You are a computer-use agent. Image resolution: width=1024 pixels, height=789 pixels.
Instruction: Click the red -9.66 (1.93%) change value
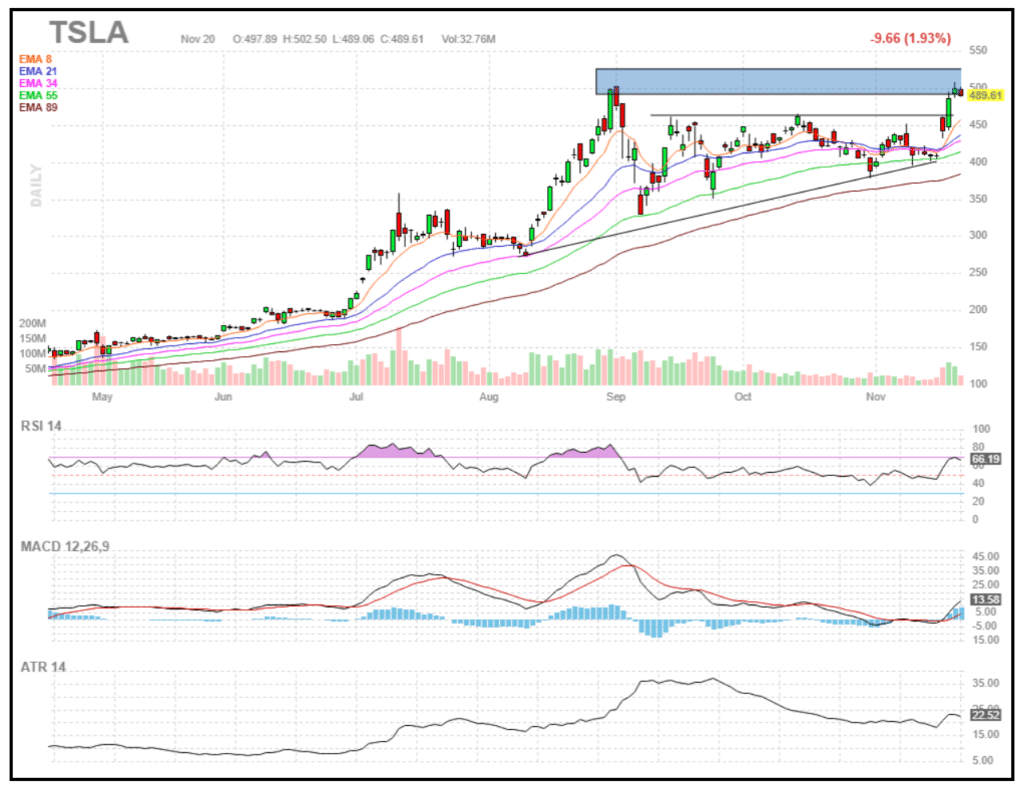910,38
